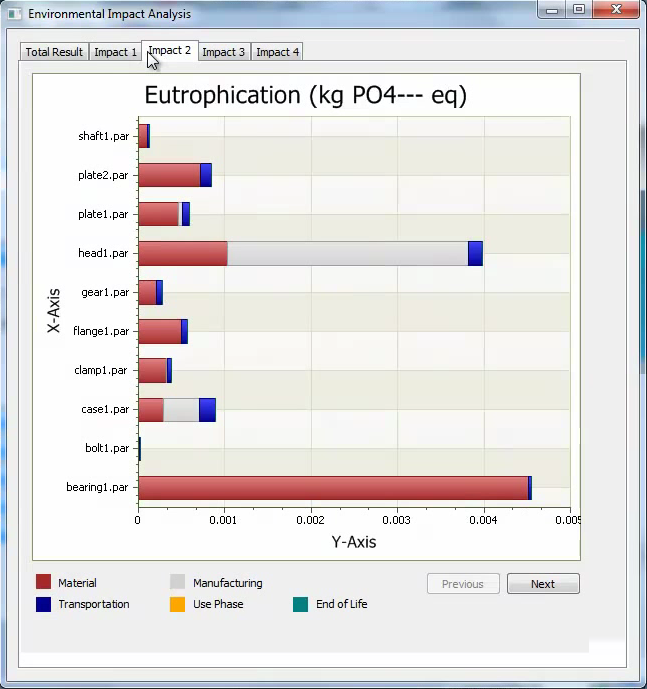
Task: Switch to the Total Result tab
Action: (x=54, y=52)
